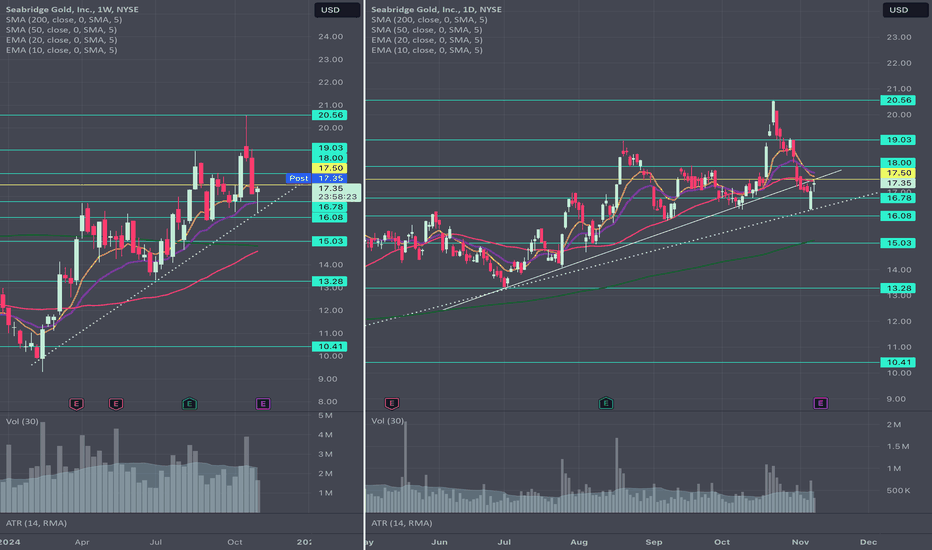Click the yellow 17.50 price label on weekly chart

point(330,168)
